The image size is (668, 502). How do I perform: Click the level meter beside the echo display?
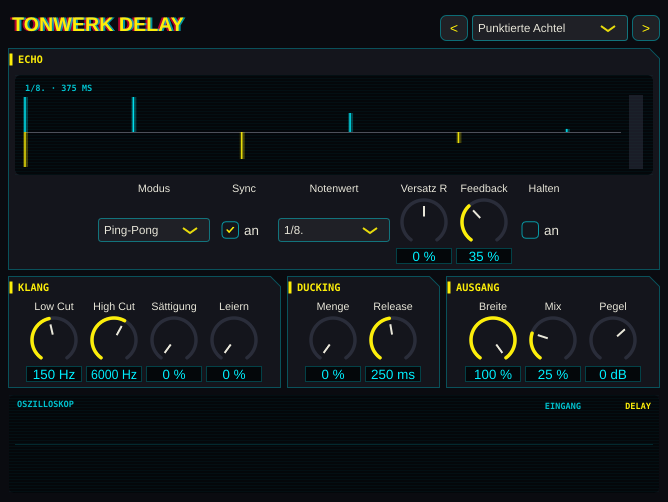coord(636,132)
